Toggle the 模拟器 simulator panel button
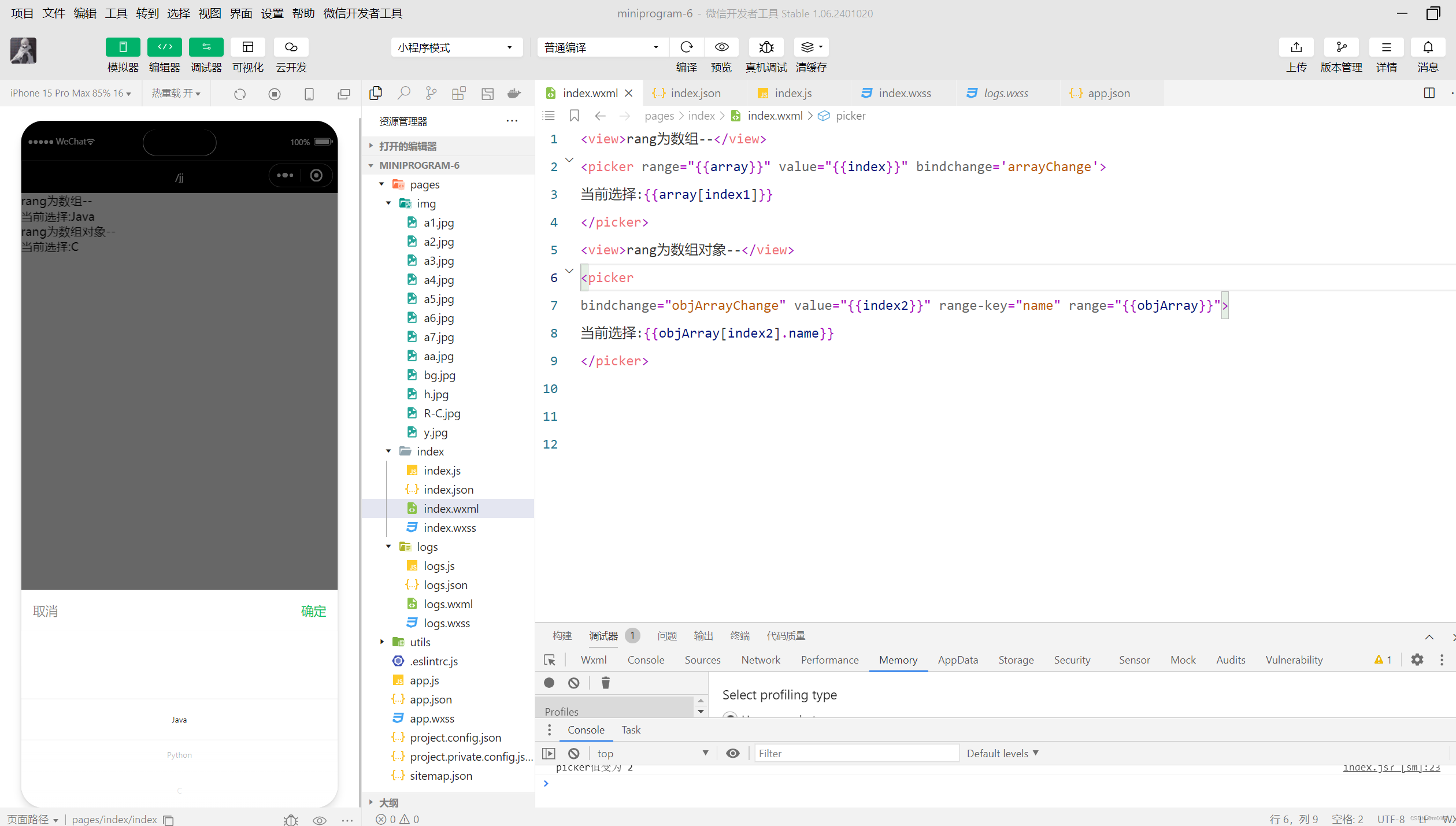This screenshot has width=1456, height=826. pyautogui.click(x=123, y=47)
